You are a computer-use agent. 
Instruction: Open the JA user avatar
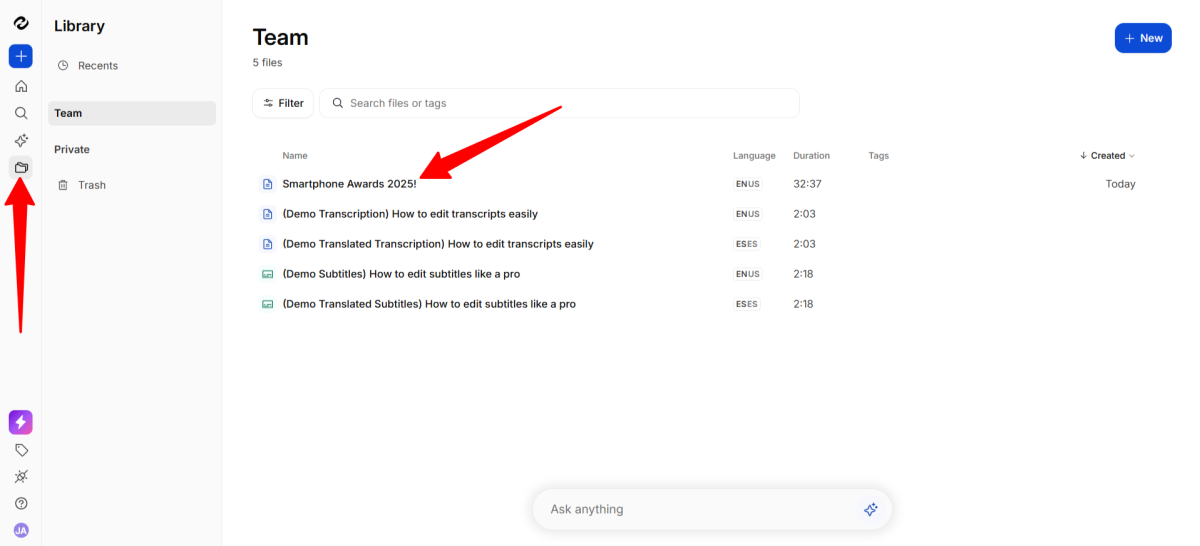pos(21,530)
